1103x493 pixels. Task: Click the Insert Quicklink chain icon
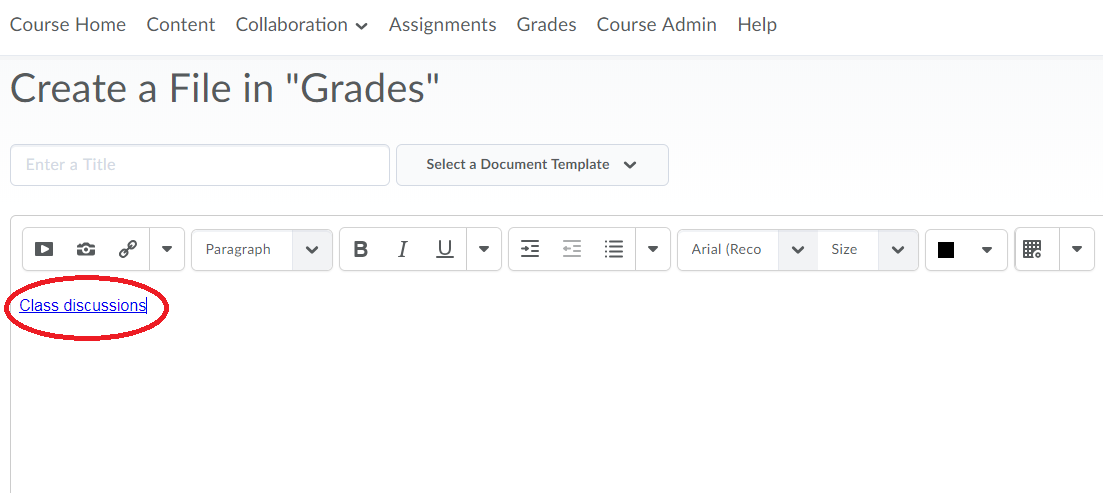(128, 250)
